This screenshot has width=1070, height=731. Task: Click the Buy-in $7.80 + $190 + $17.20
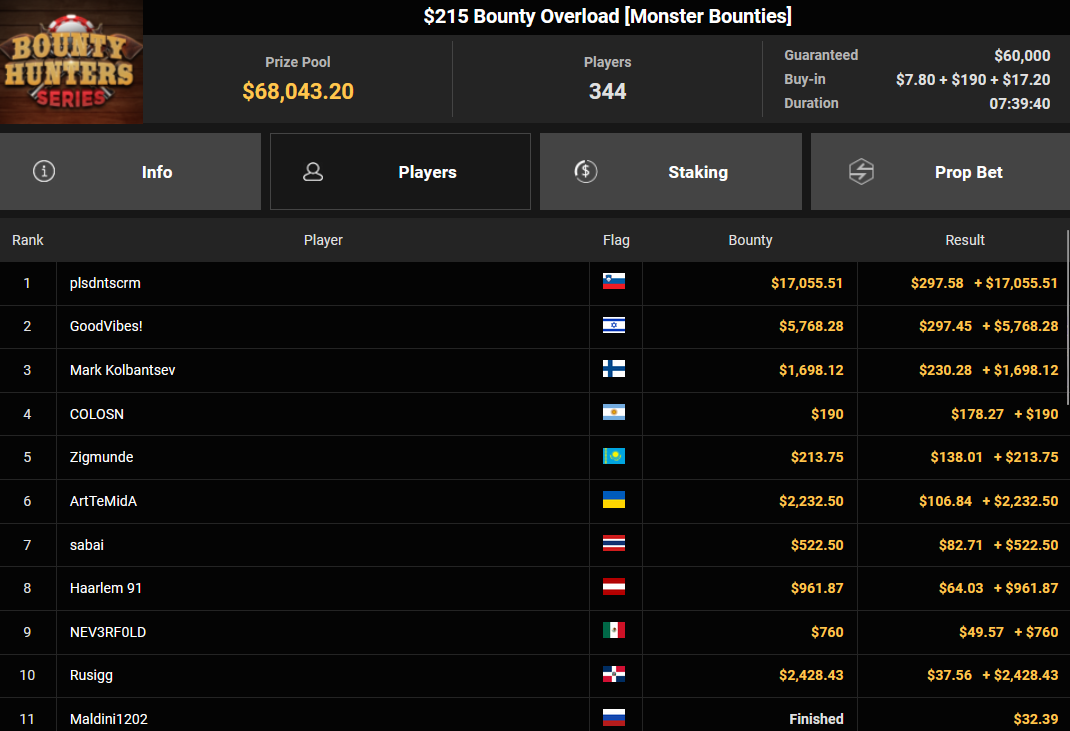[x=973, y=80]
